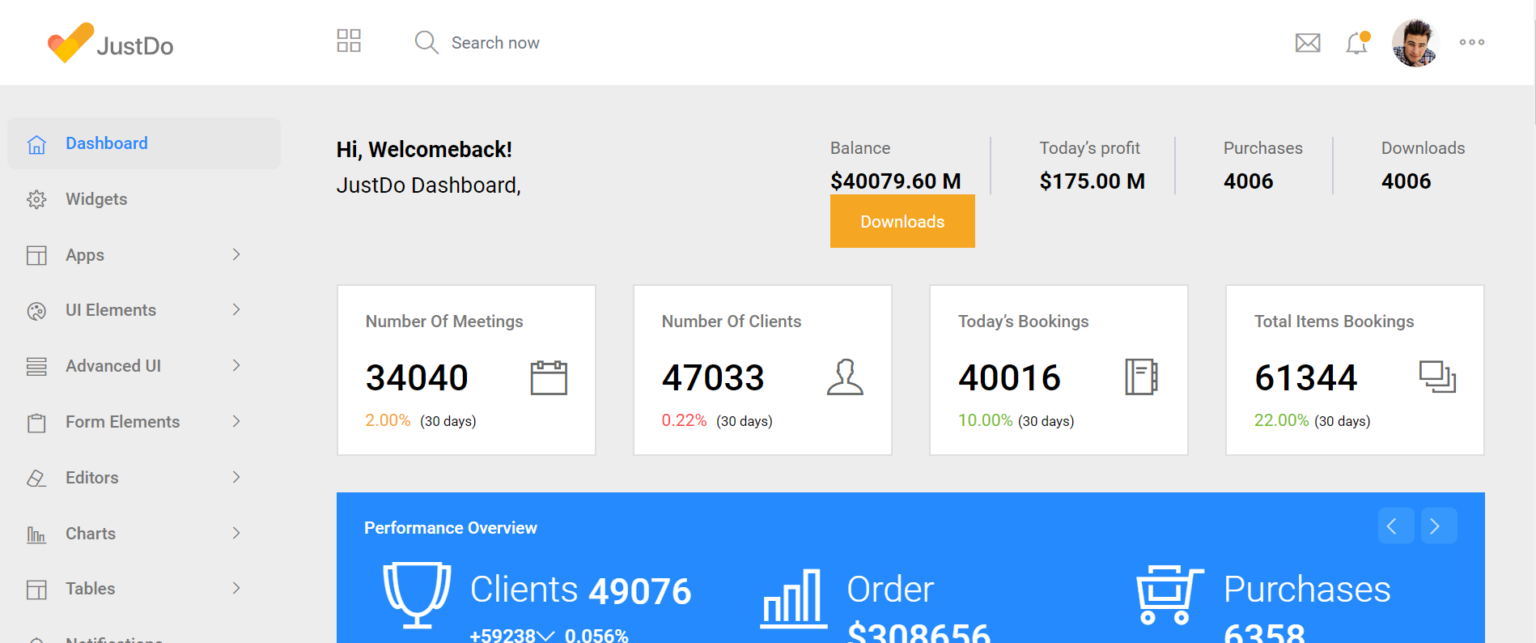Select the Dashboard home icon
Image resolution: width=1536 pixels, height=643 pixels.
tap(36, 143)
